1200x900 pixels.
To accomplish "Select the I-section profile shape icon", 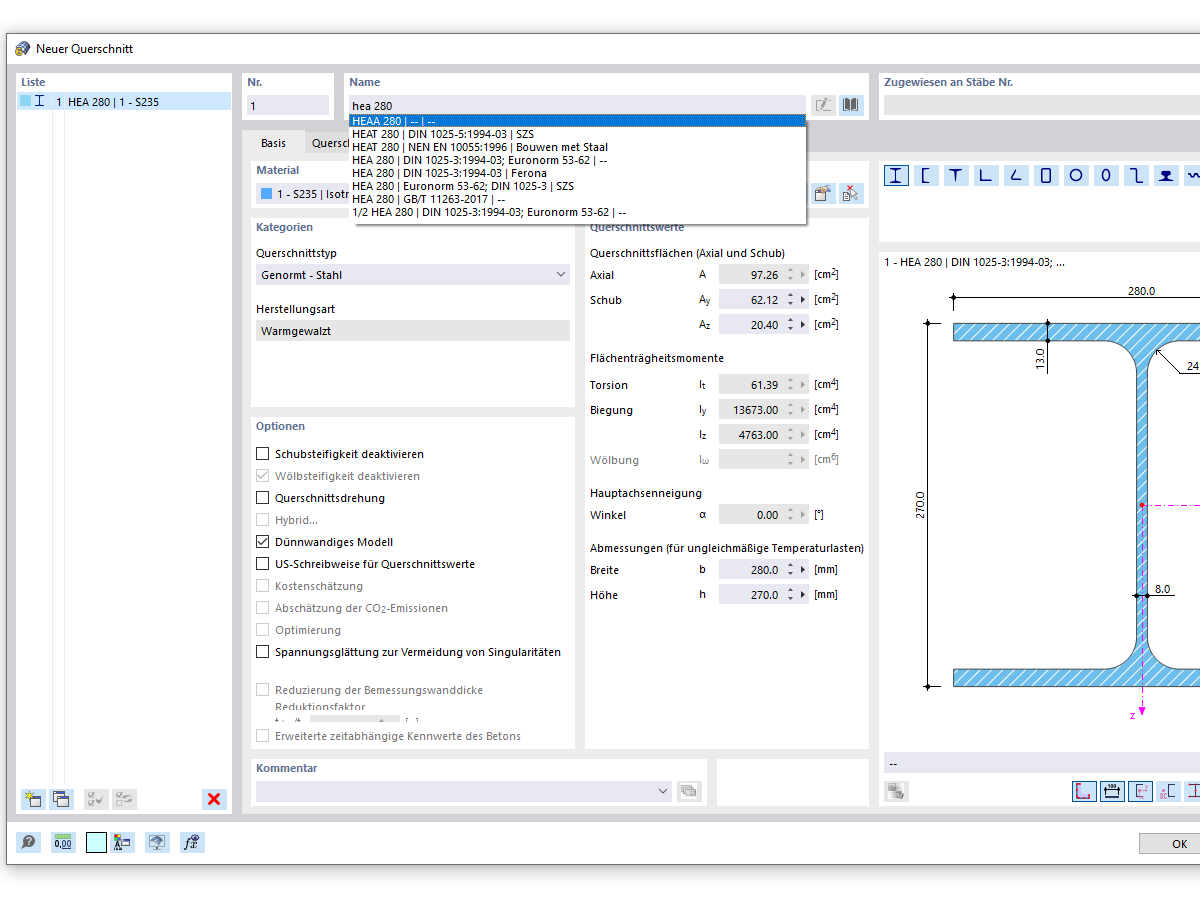I will pos(897,176).
